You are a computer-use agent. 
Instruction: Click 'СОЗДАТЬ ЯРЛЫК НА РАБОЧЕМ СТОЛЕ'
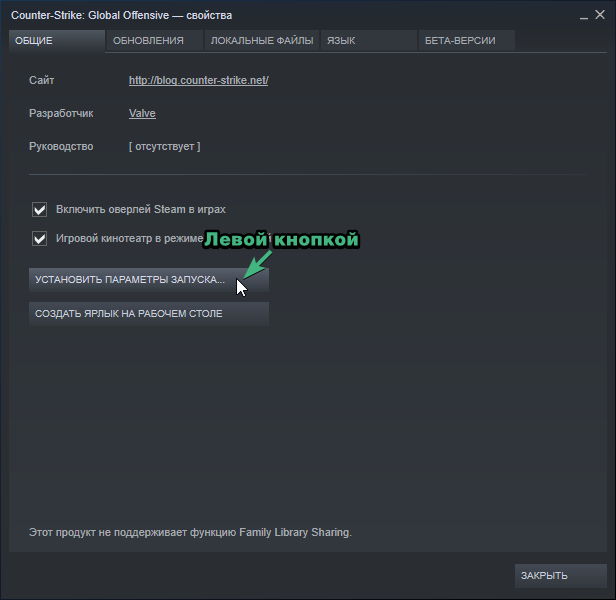click(x=149, y=314)
